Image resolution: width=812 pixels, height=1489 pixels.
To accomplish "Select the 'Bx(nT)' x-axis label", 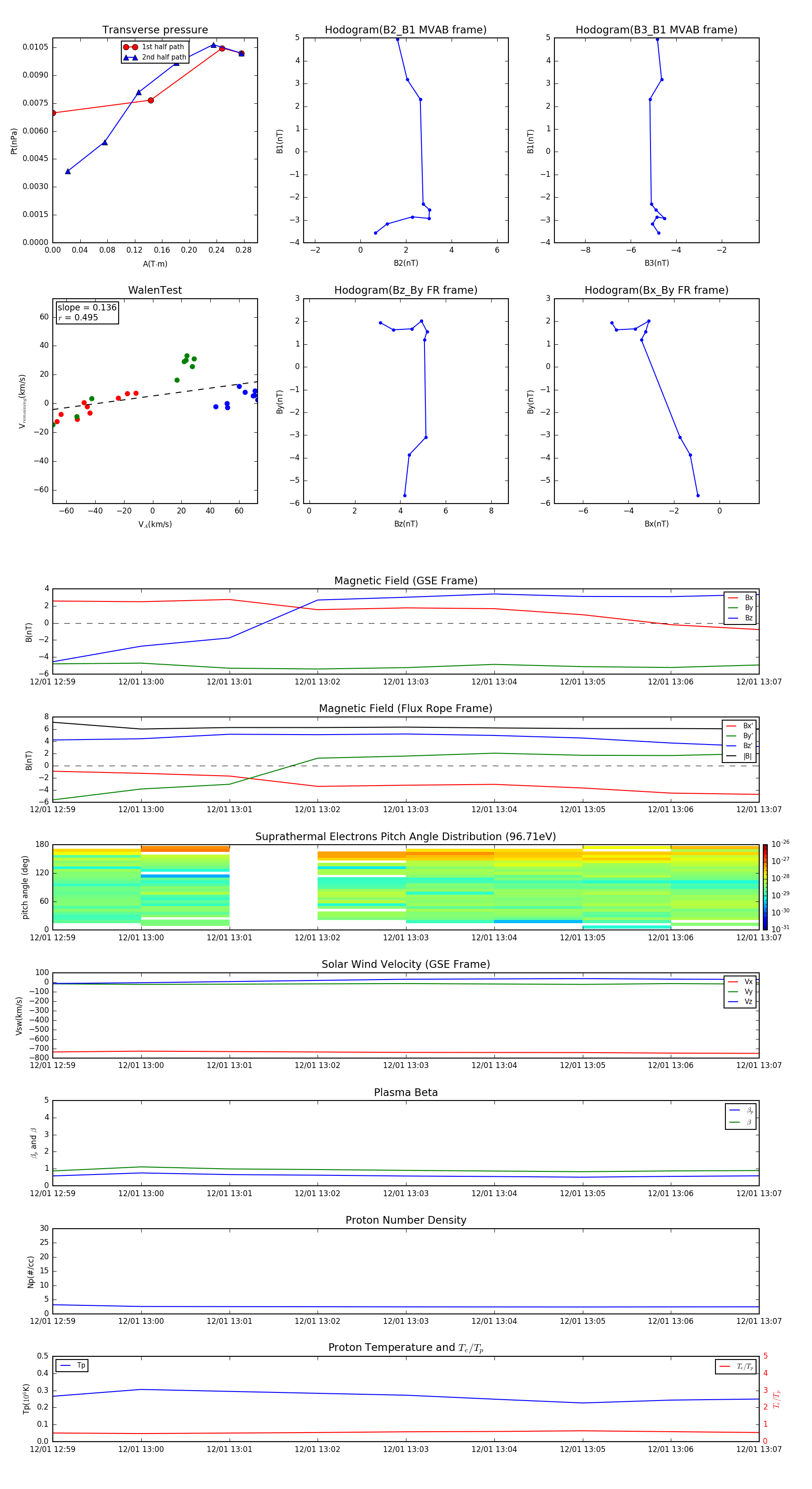I will pyautogui.click(x=656, y=524).
